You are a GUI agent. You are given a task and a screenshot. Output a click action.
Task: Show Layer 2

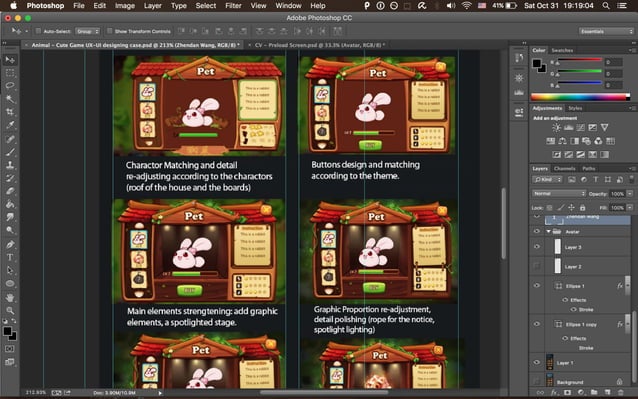tap(537, 266)
